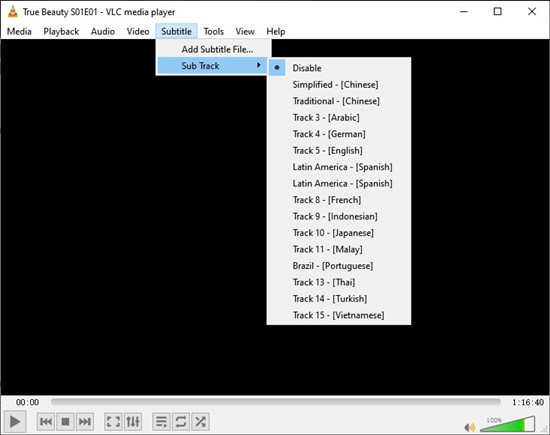550x435 pixels.
Task: Open the Audio menu
Action: [103, 32]
